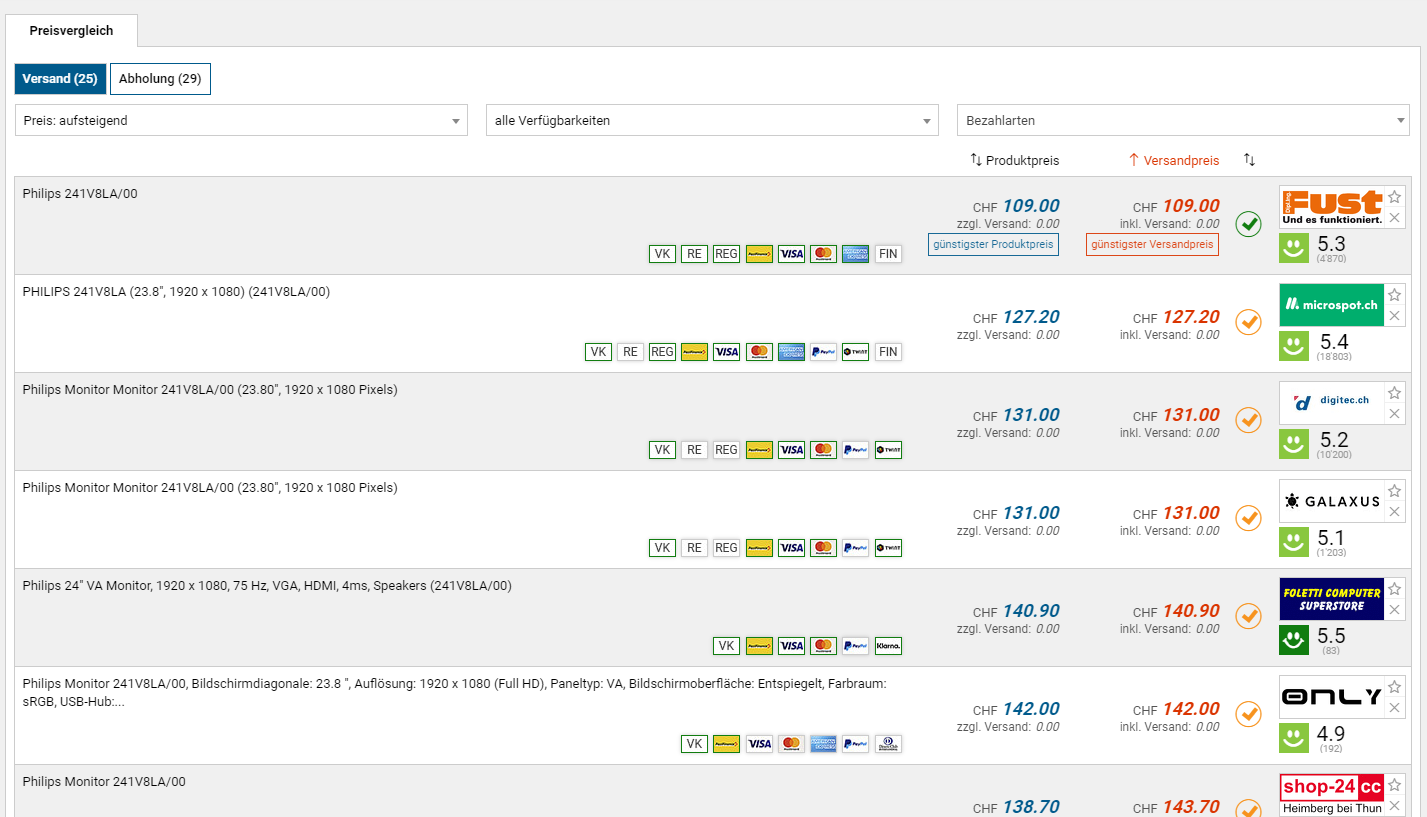This screenshot has height=817, width=1427.
Task: Star the ONLY shop offer
Action: (x=1395, y=687)
